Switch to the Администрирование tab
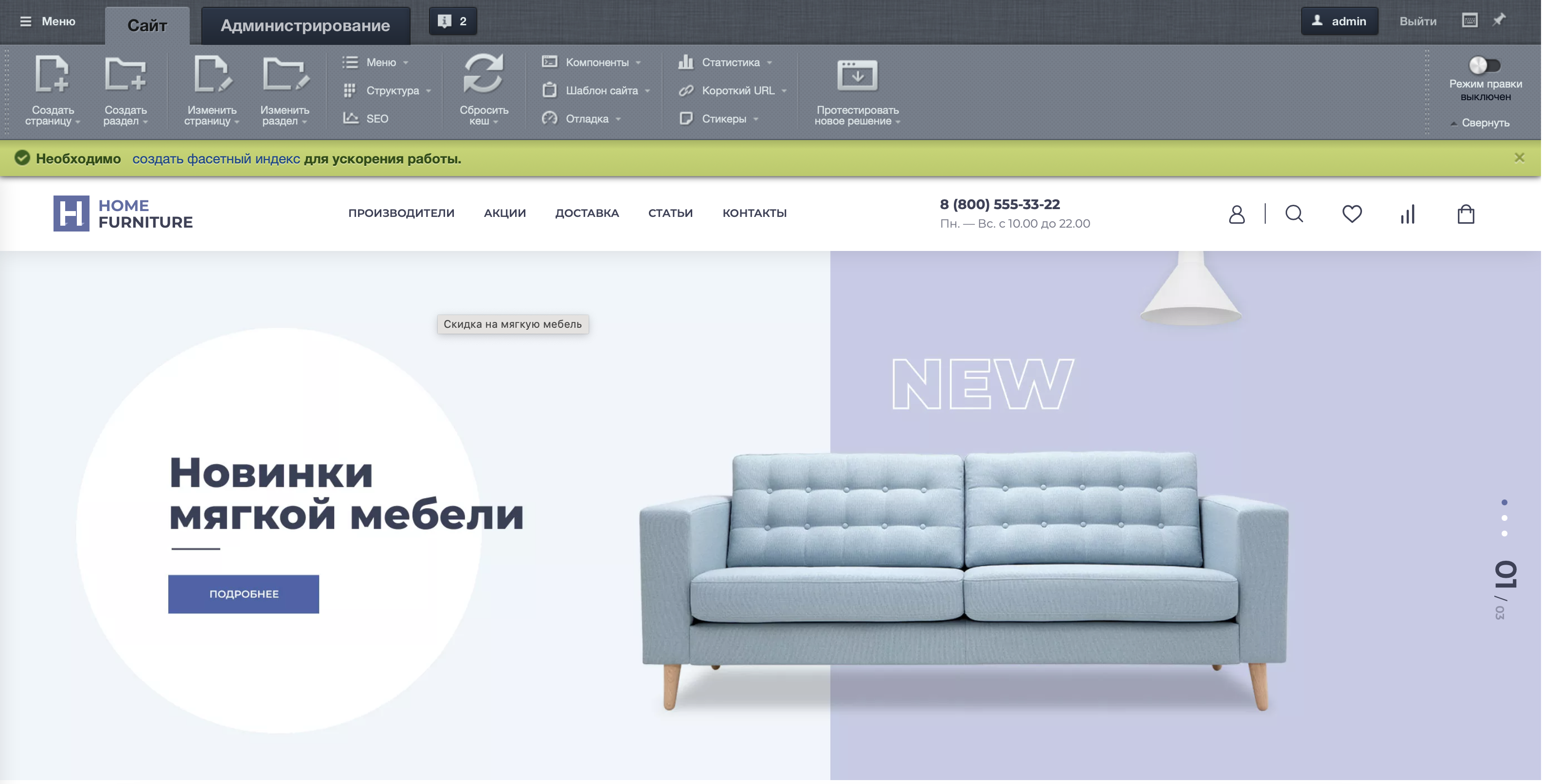 coord(305,25)
